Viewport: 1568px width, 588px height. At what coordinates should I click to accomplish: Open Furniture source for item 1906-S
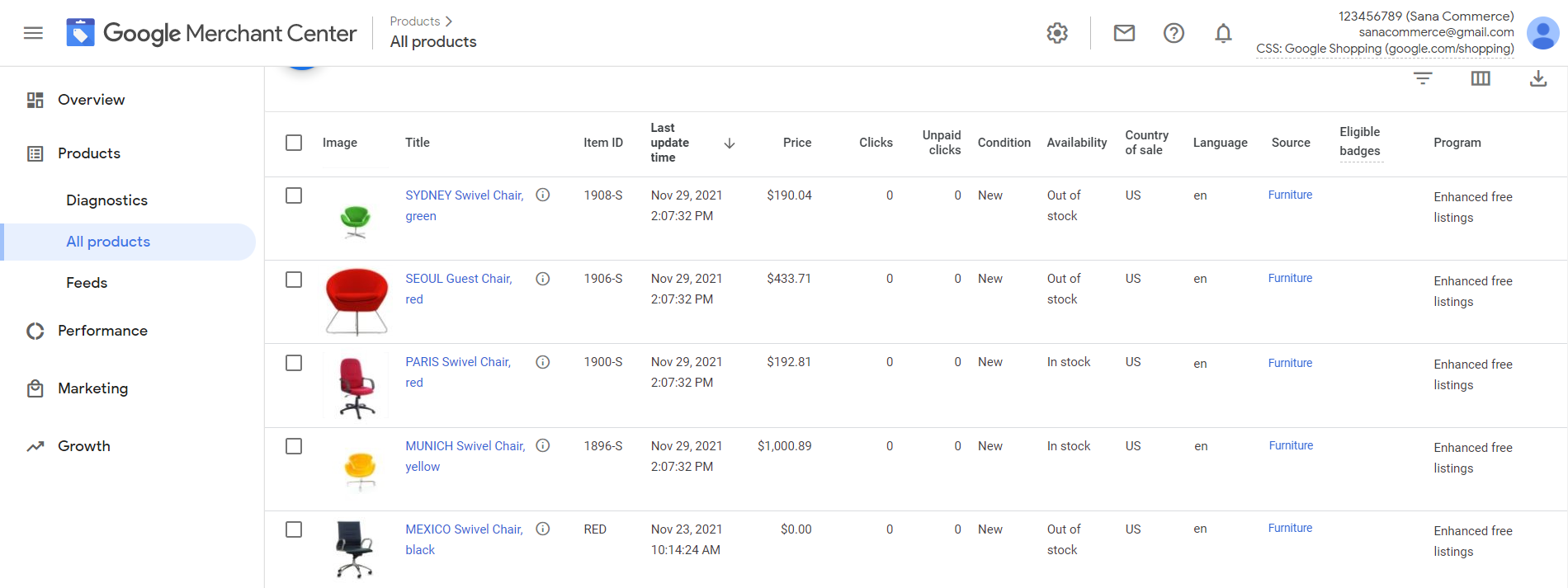[1290, 278]
